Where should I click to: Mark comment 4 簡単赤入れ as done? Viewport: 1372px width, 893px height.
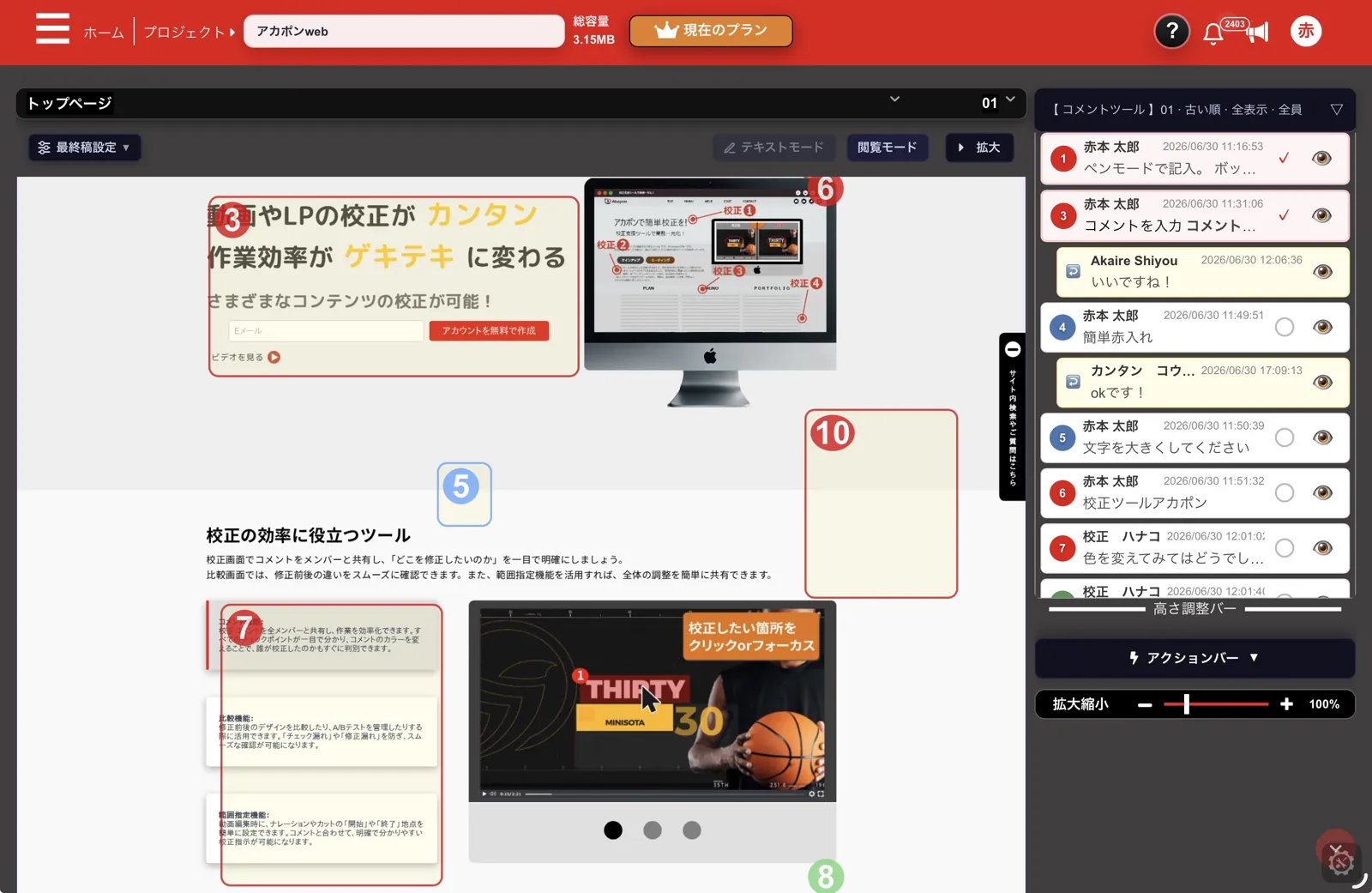[x=1284, y=327]
